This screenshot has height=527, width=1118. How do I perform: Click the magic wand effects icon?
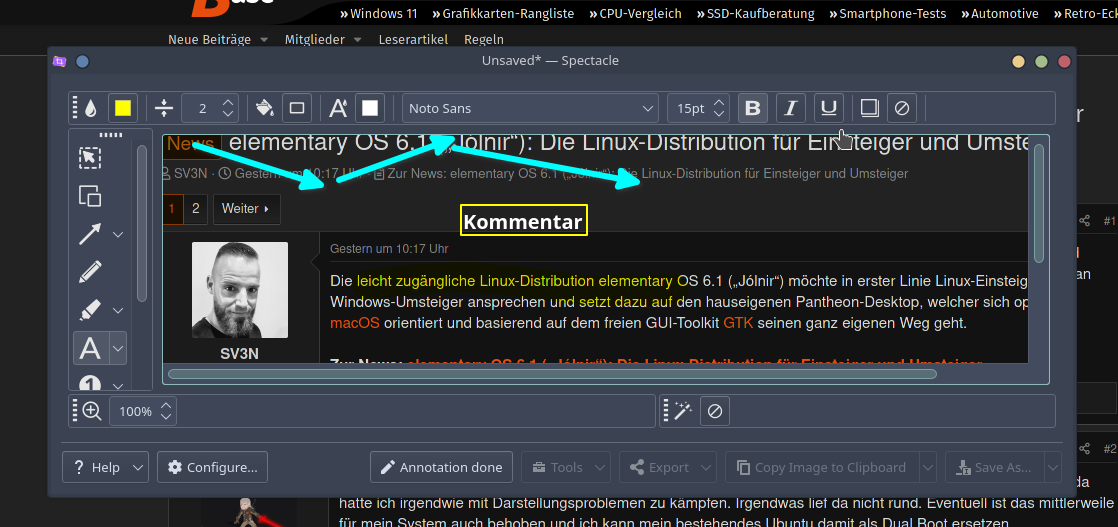tap(683, 411)
